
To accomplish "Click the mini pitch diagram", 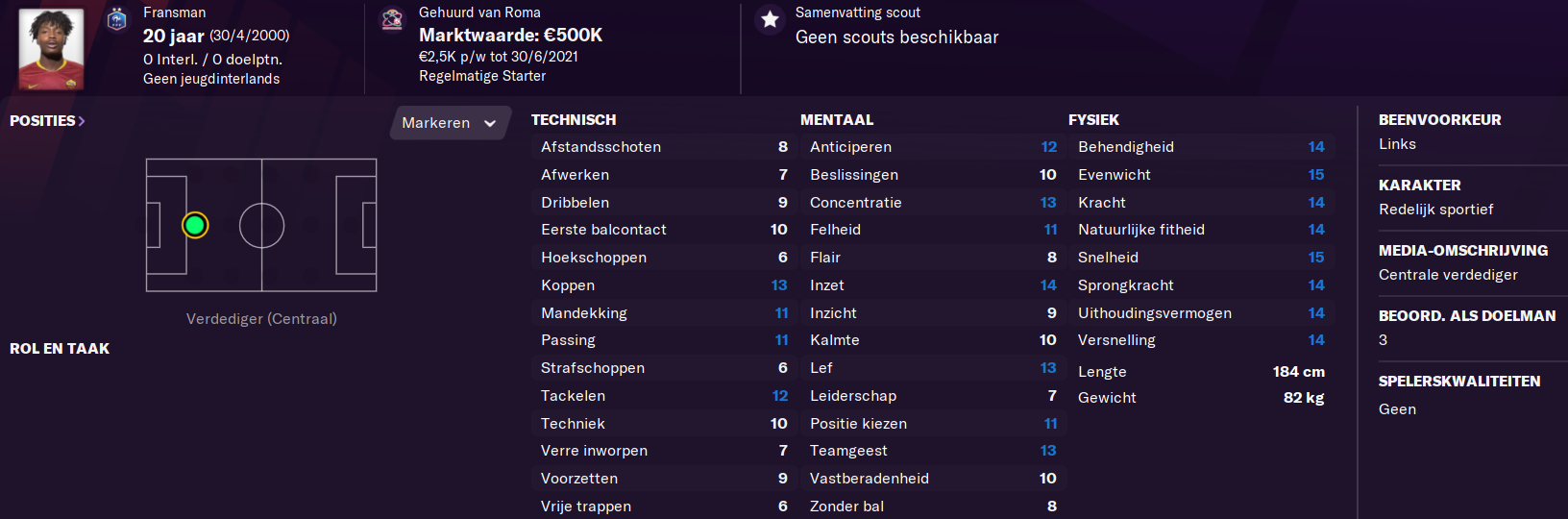I will tap(261, 225).
